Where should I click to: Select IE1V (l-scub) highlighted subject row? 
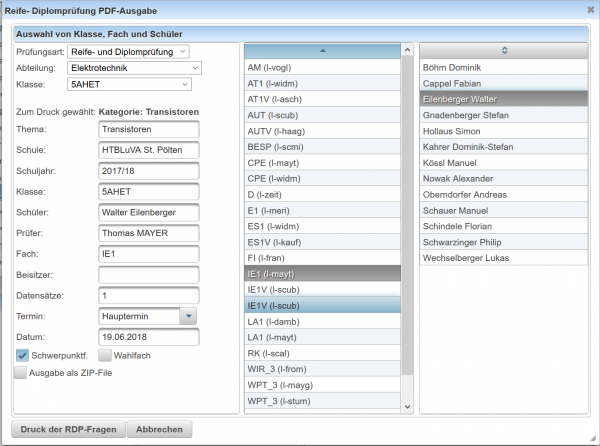321,305
